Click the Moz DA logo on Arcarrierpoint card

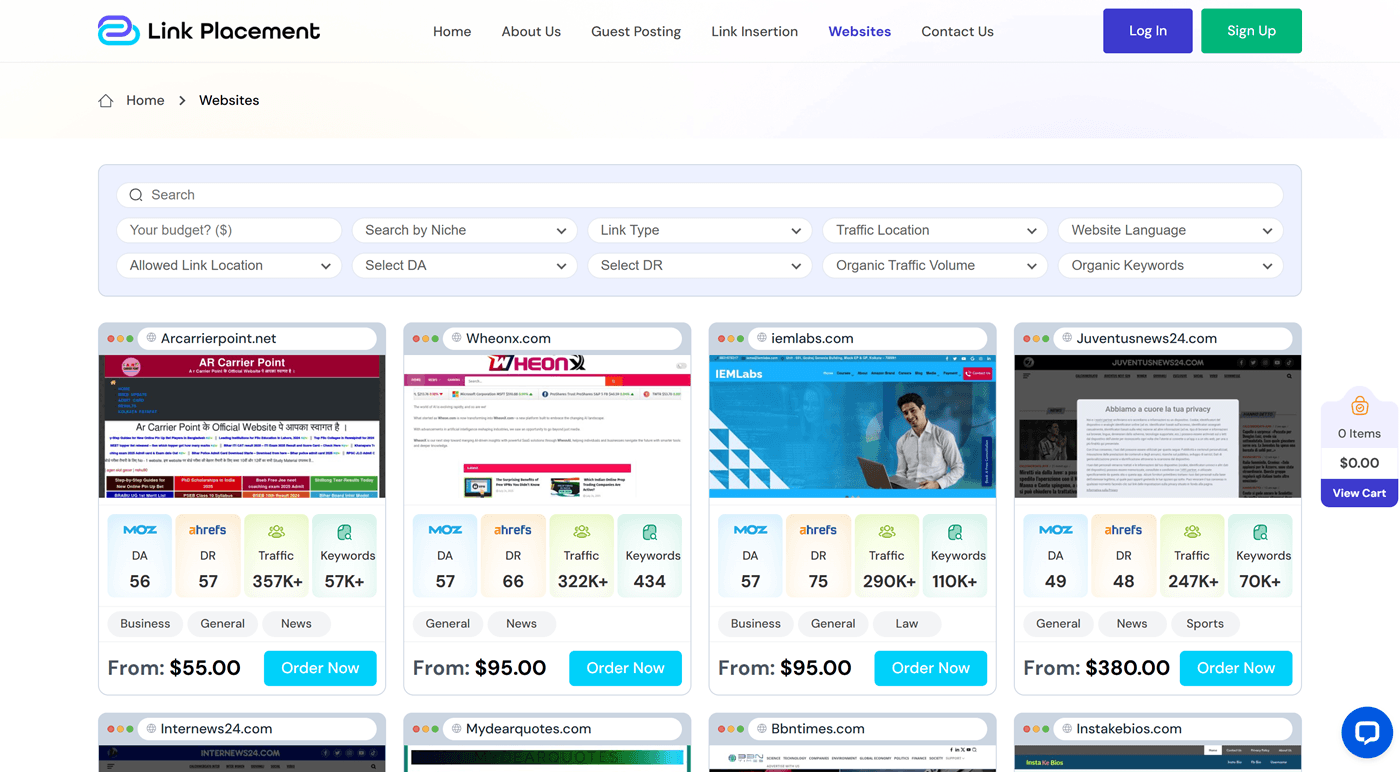point(140,530)
